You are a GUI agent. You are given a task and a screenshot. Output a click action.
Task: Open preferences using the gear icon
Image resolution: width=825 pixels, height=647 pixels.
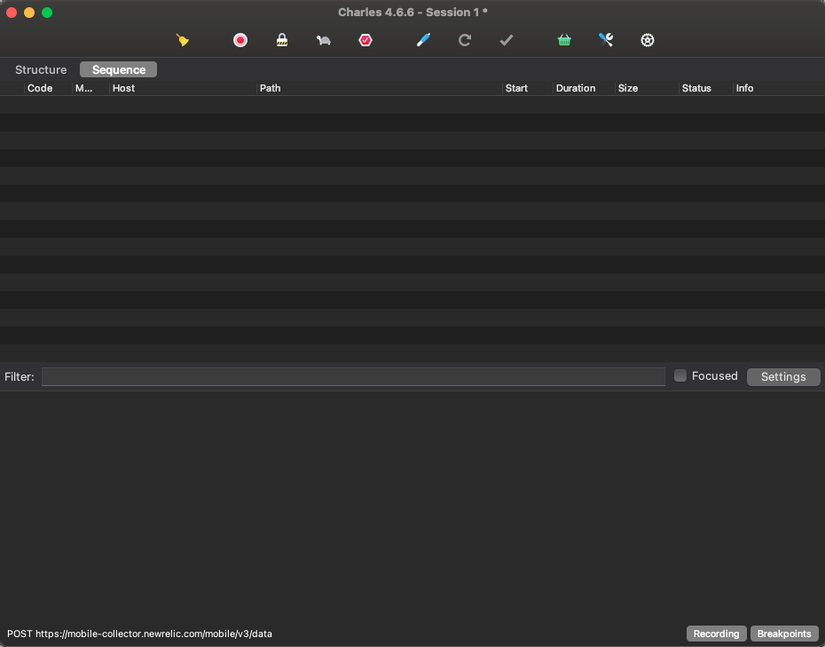647,40
